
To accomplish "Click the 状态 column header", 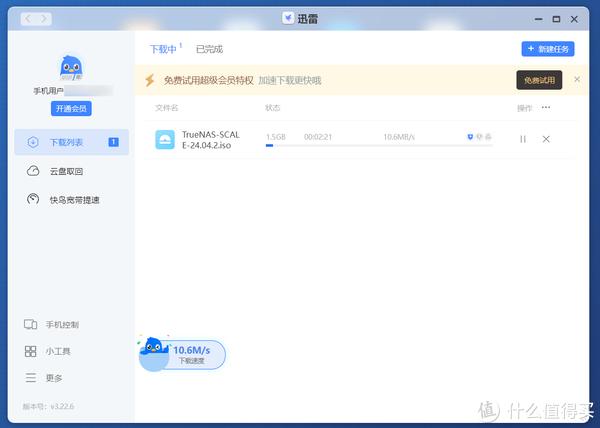I will [272, 108].
